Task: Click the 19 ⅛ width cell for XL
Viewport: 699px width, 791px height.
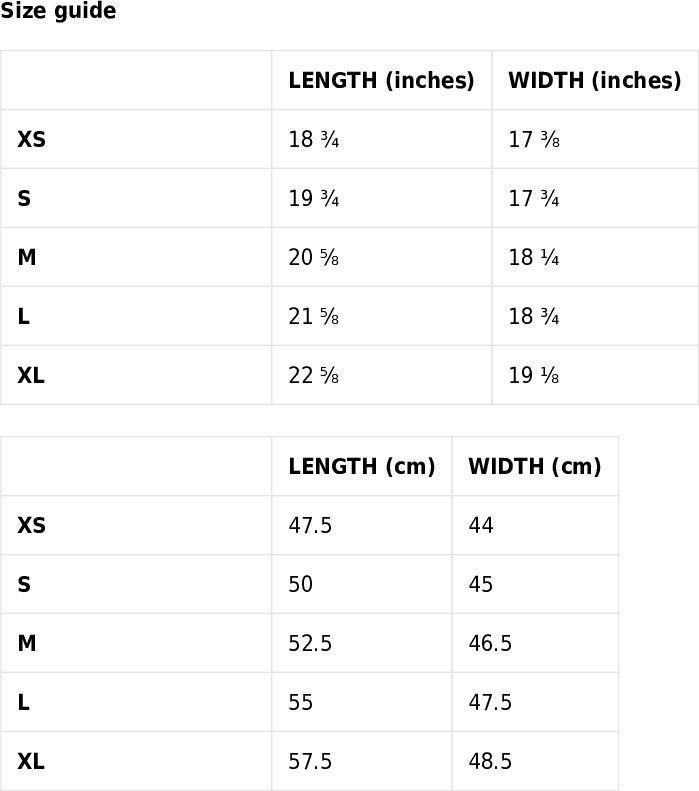Action: (x=595, y=375)
